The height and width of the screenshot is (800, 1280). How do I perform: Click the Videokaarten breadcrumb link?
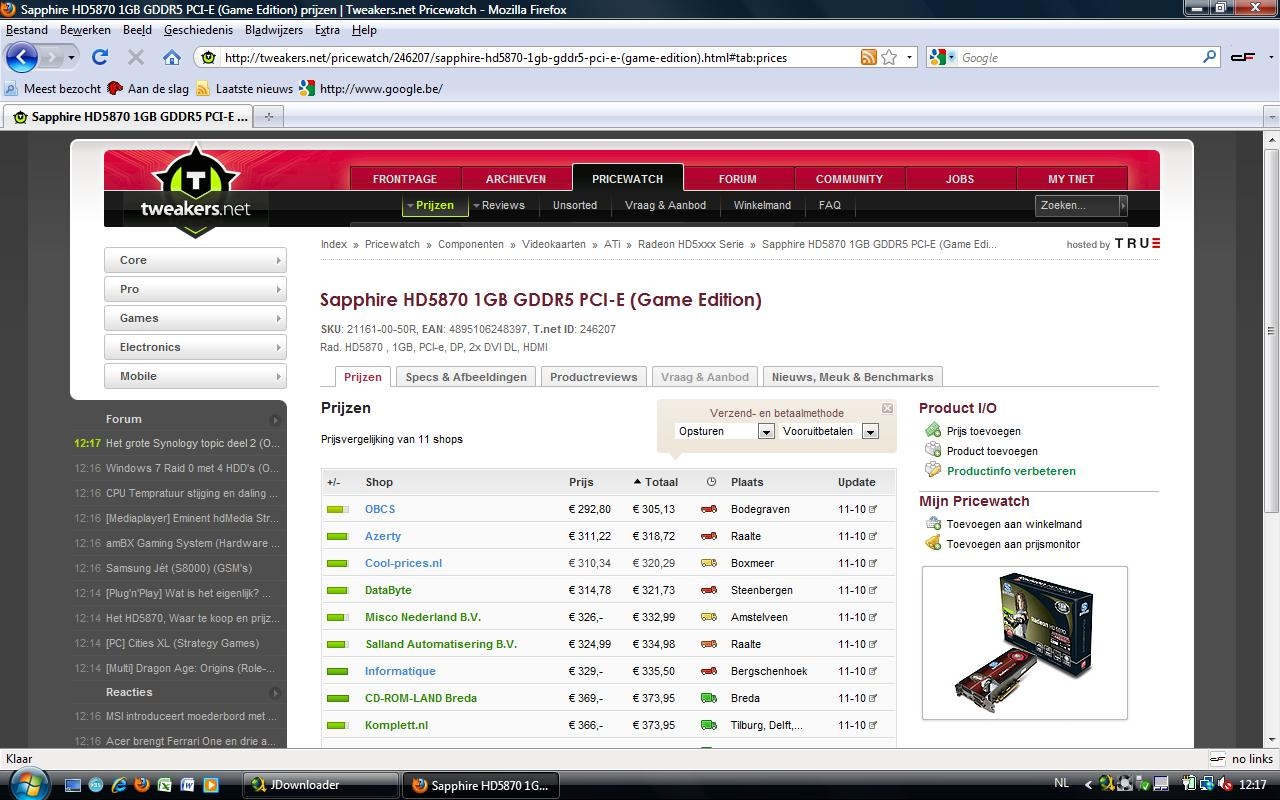click(554, 244)
